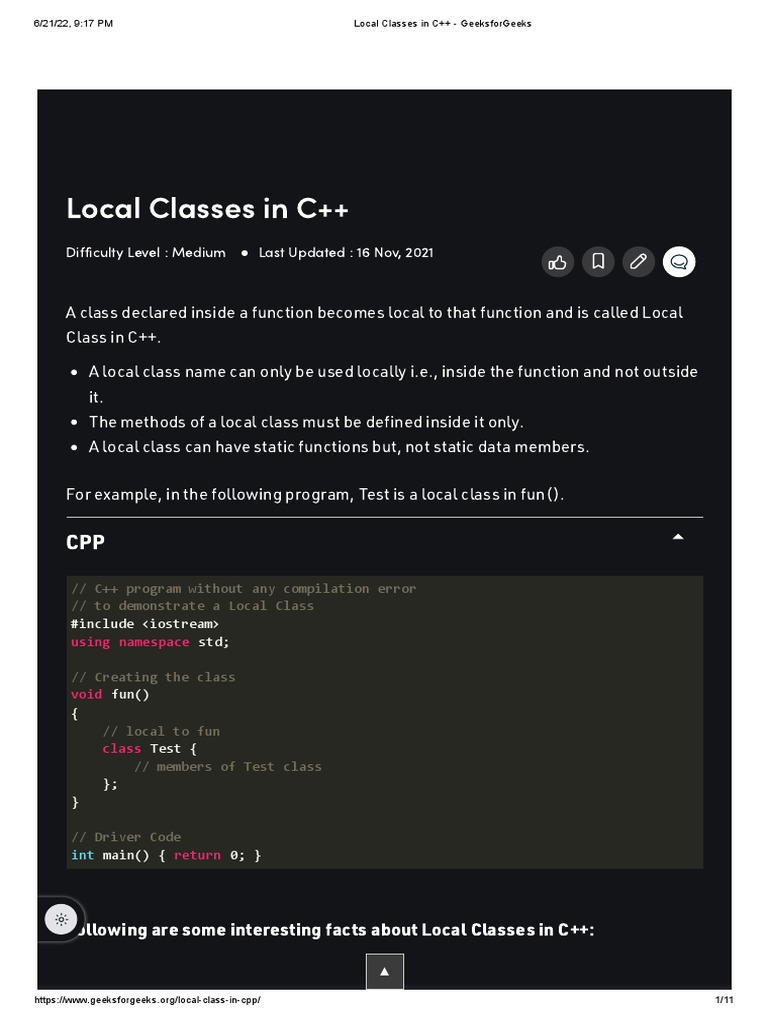
Task: Click the 'int main() { return 0; }' line
Action: [x=166, y=855]
